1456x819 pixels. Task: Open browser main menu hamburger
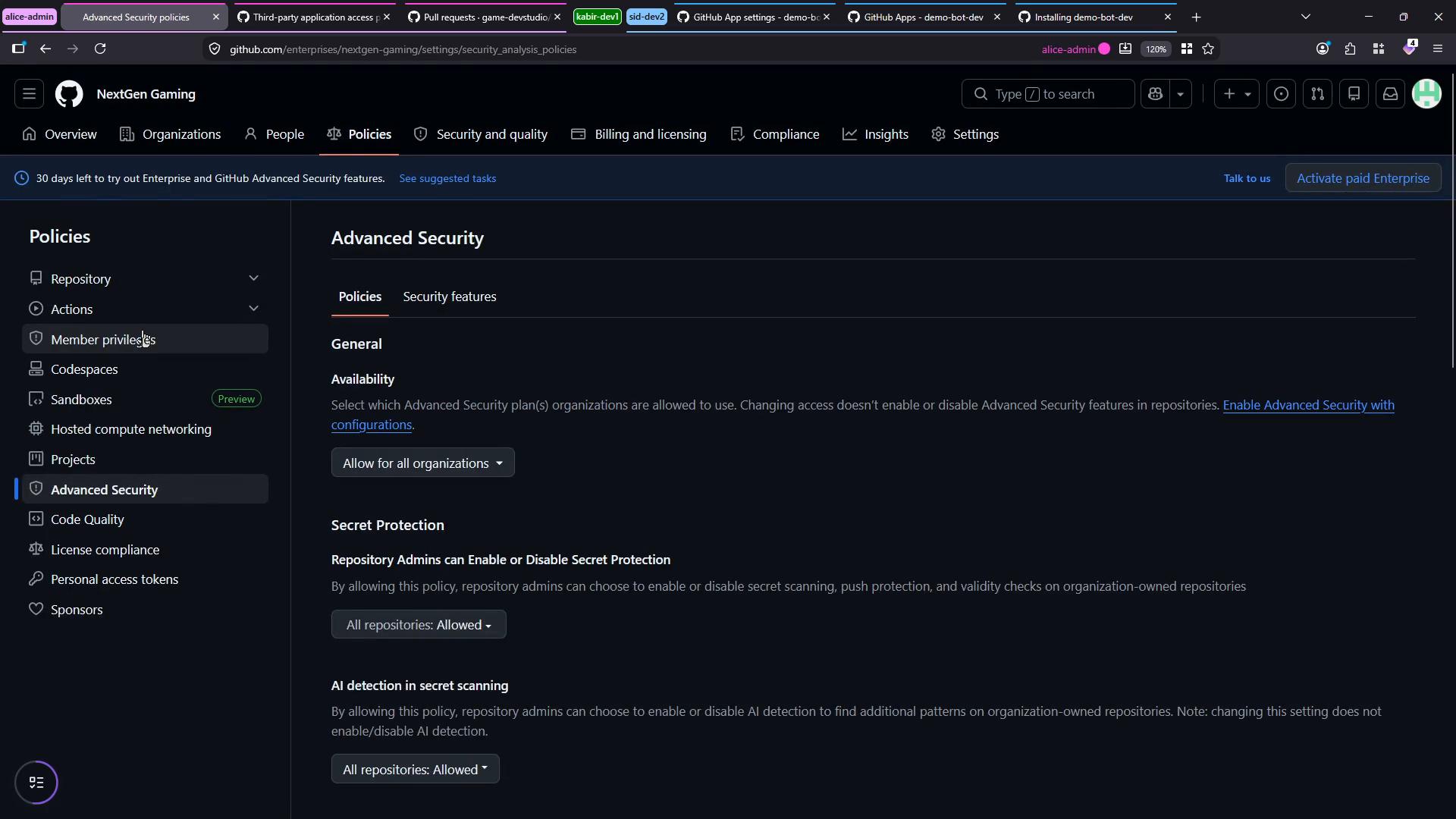point(1437,49)
